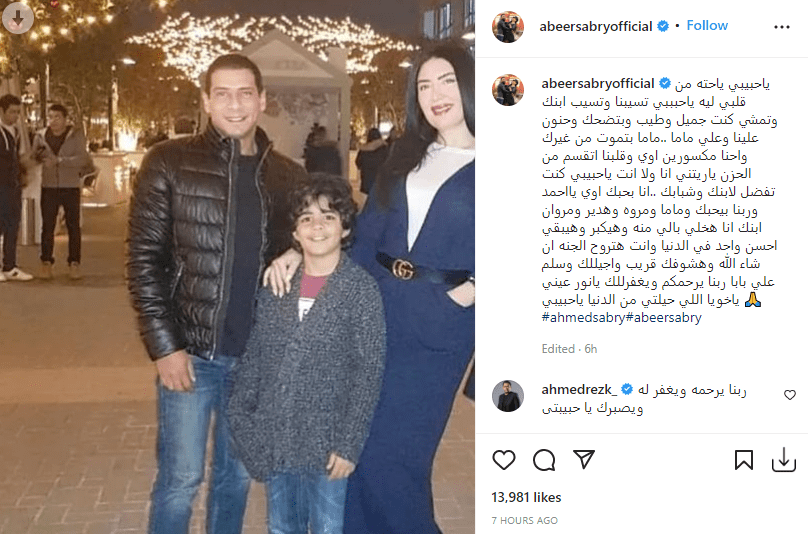Open abeersabryofficial username in caption
This screenshot has height=534, width=808.
click(x=598, y=84)
